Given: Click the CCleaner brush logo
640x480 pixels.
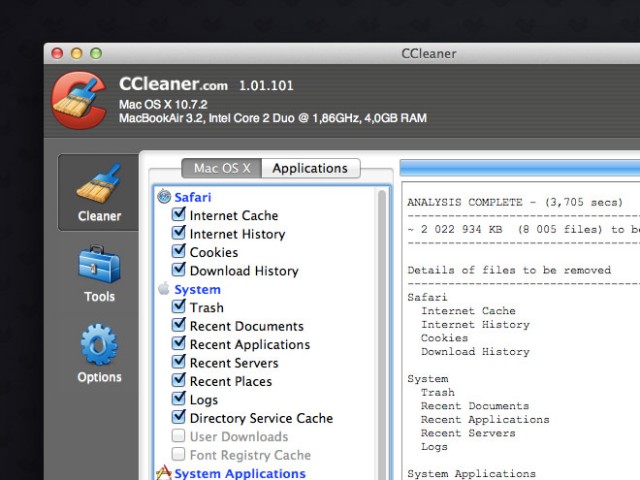Looking at the screenshot, I should pos(78,100).
